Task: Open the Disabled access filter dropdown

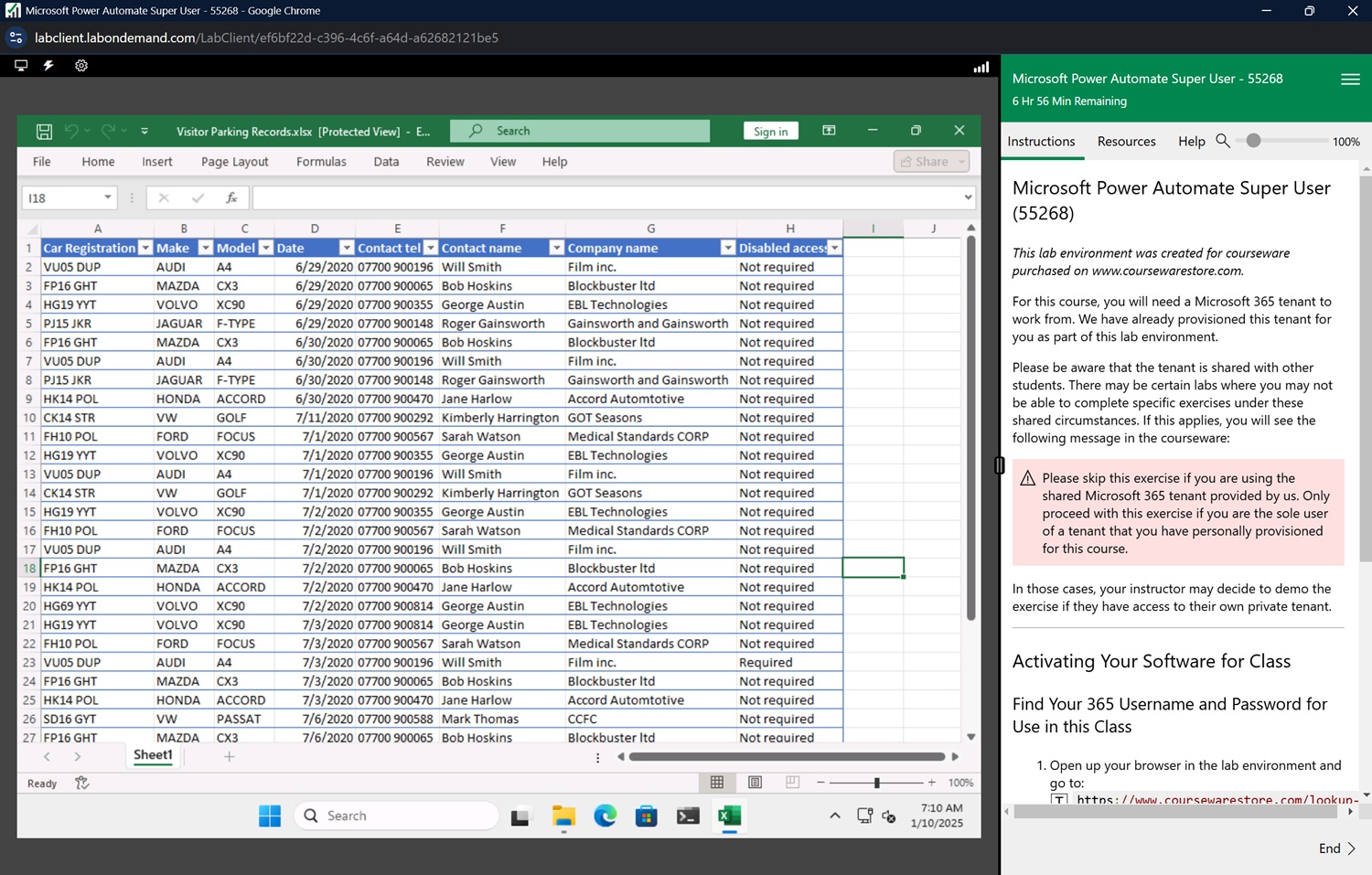Action: (834, 248)
